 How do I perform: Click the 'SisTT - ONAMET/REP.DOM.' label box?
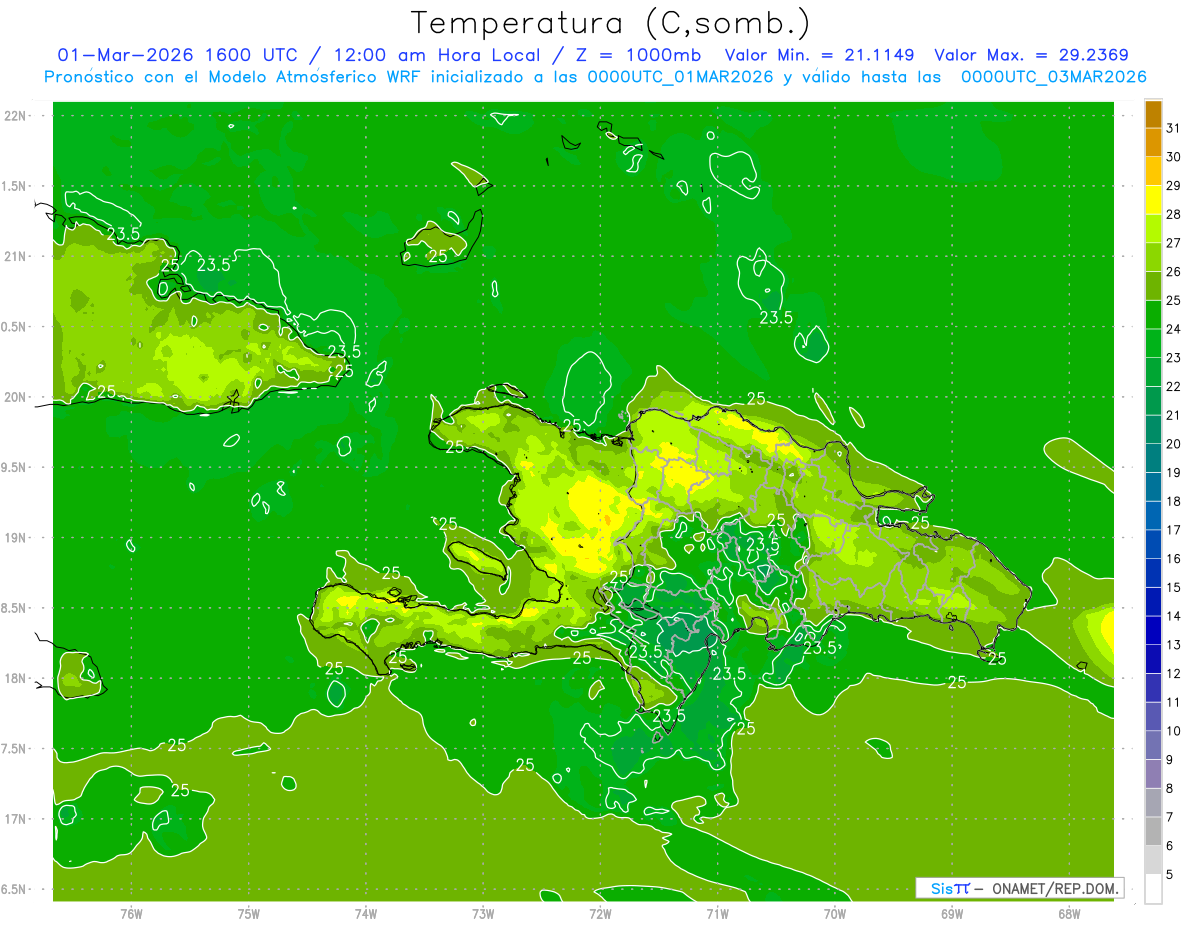point(1020,888)
